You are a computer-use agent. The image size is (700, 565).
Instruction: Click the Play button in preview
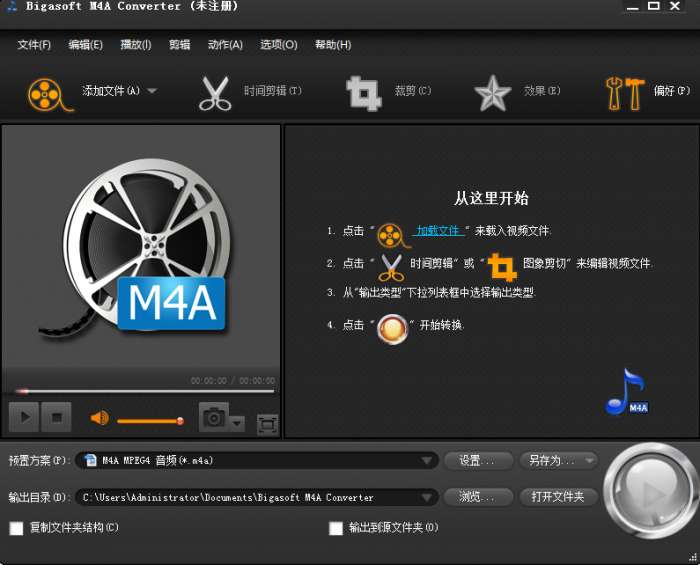pos(24,417)
